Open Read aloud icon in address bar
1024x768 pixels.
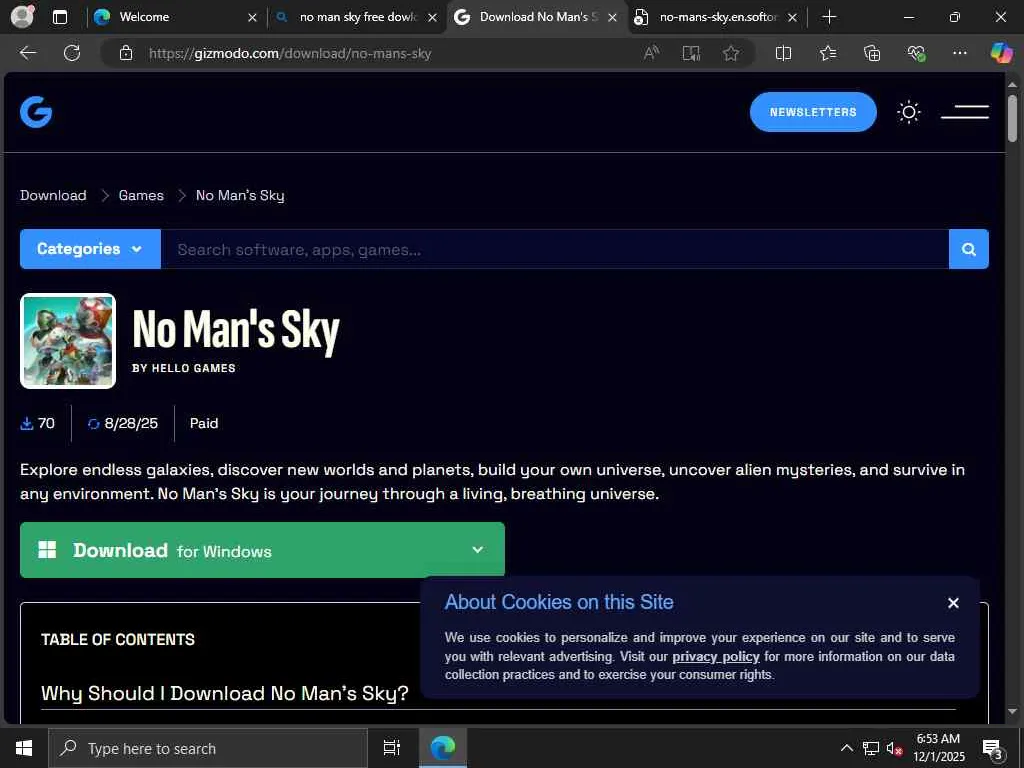651,53
